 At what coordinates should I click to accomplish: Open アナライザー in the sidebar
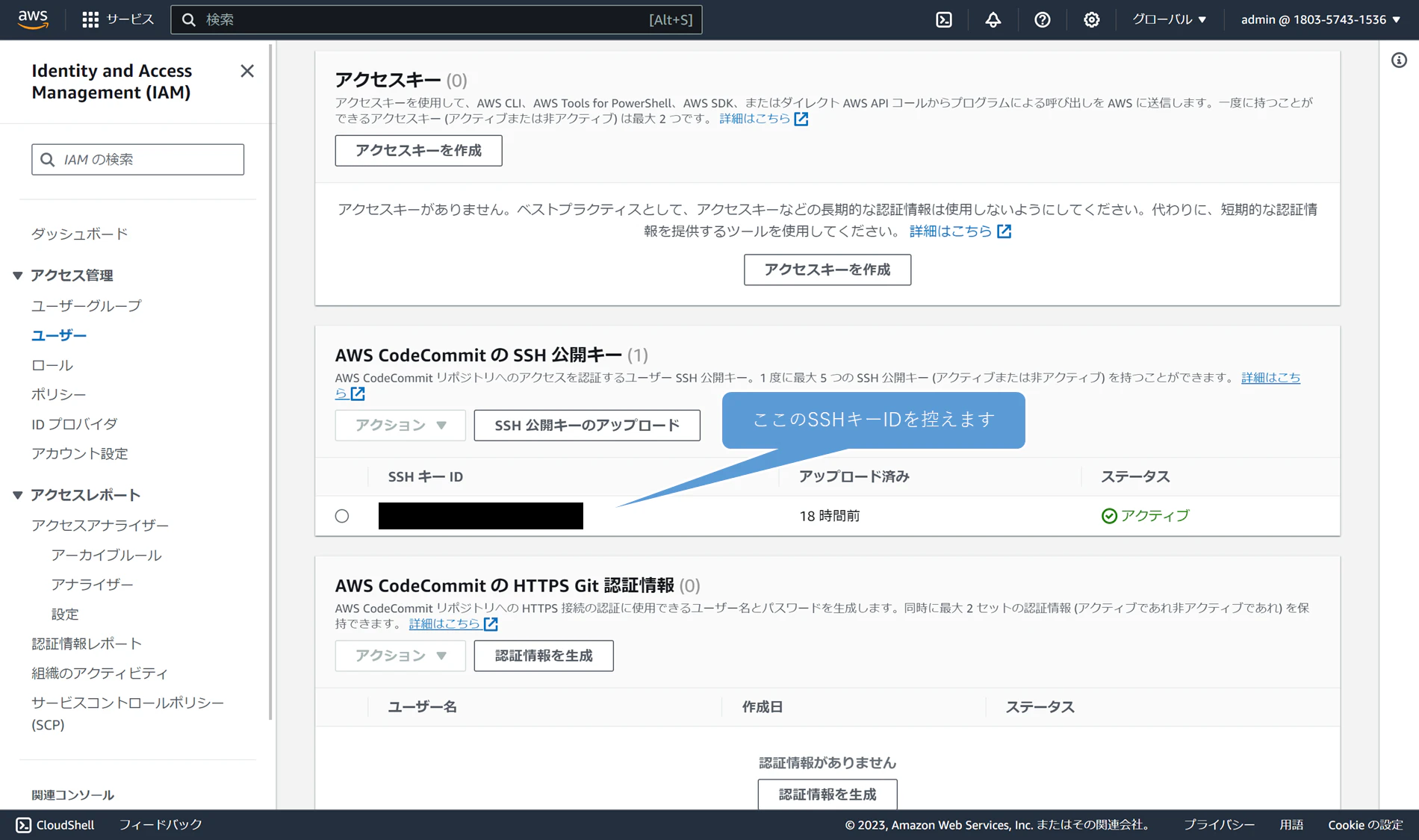coord(93,585)
